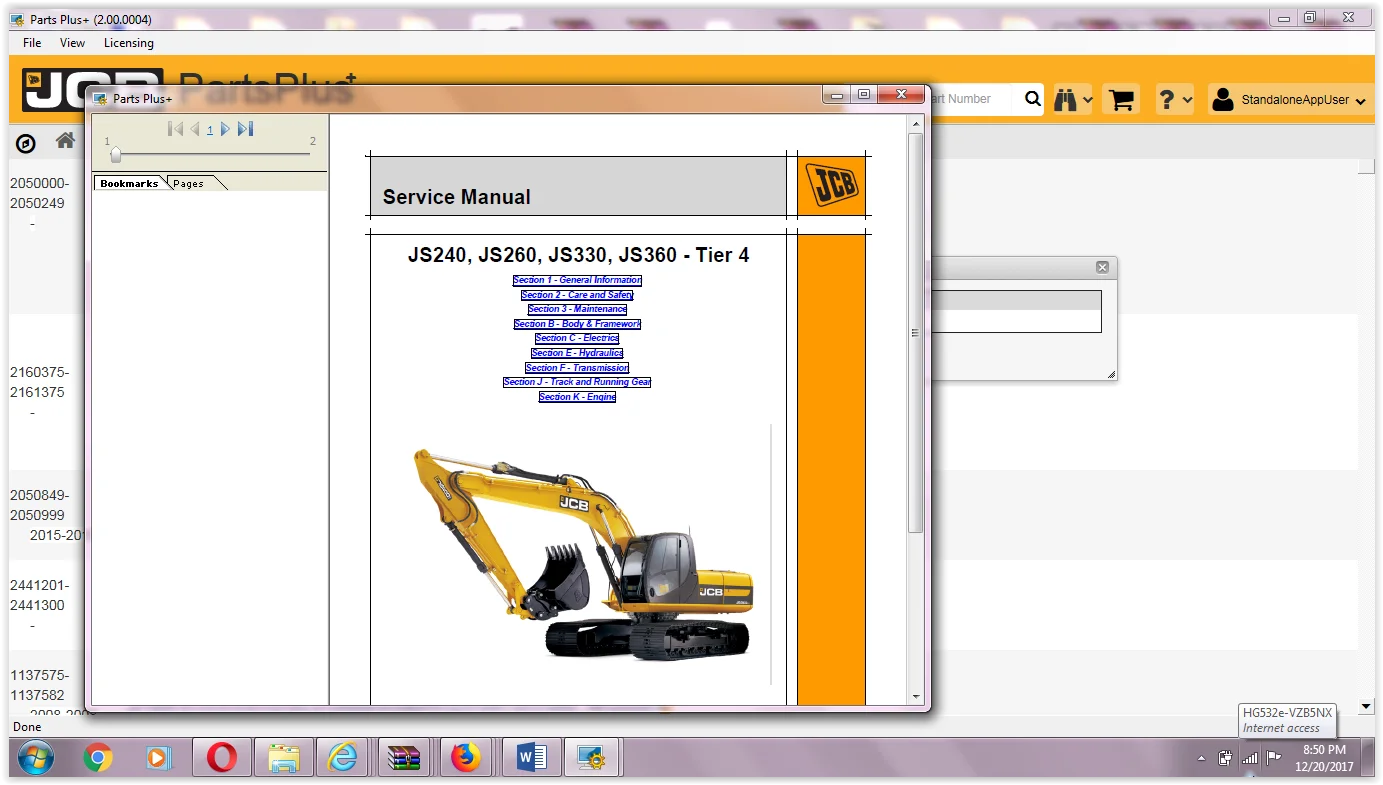Open the help question mark dropdown
Viewport: 1383px width, 785px height.
(1175, 99)
